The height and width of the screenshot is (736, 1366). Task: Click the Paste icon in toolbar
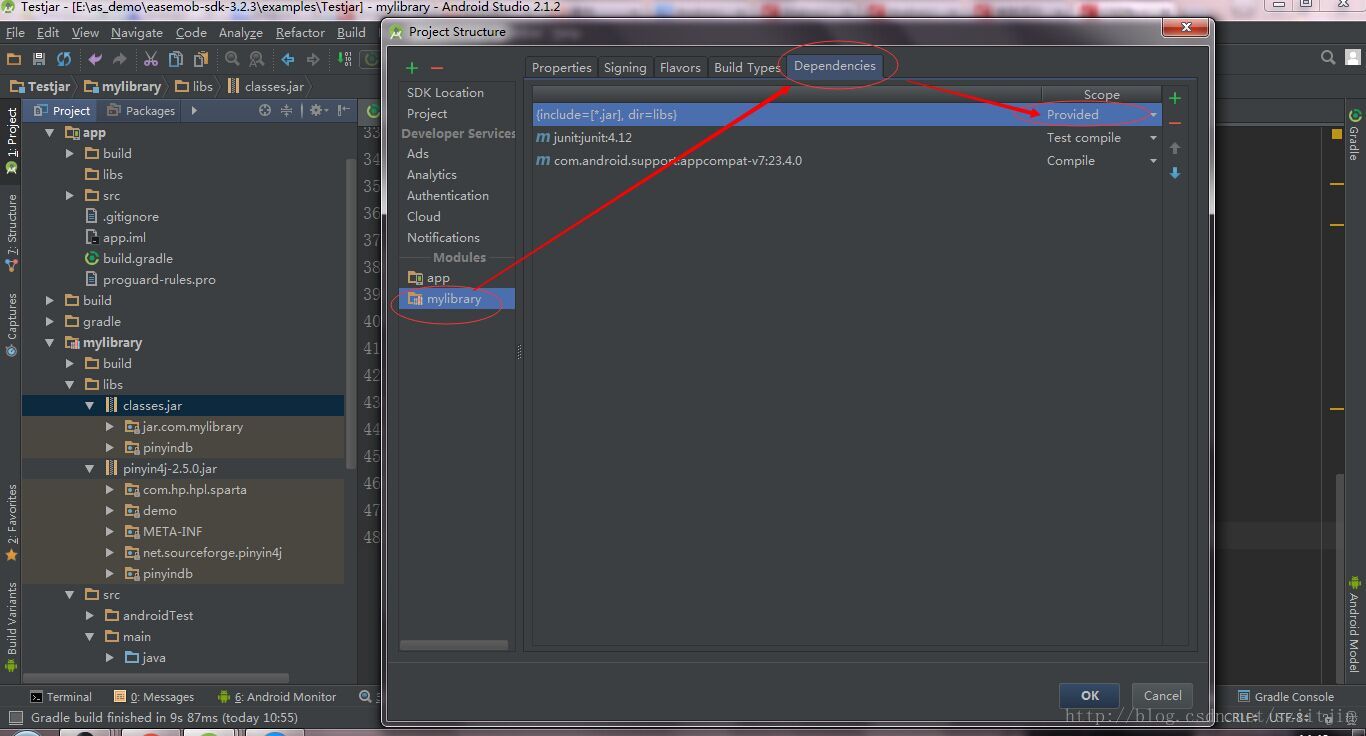(201, 59)
